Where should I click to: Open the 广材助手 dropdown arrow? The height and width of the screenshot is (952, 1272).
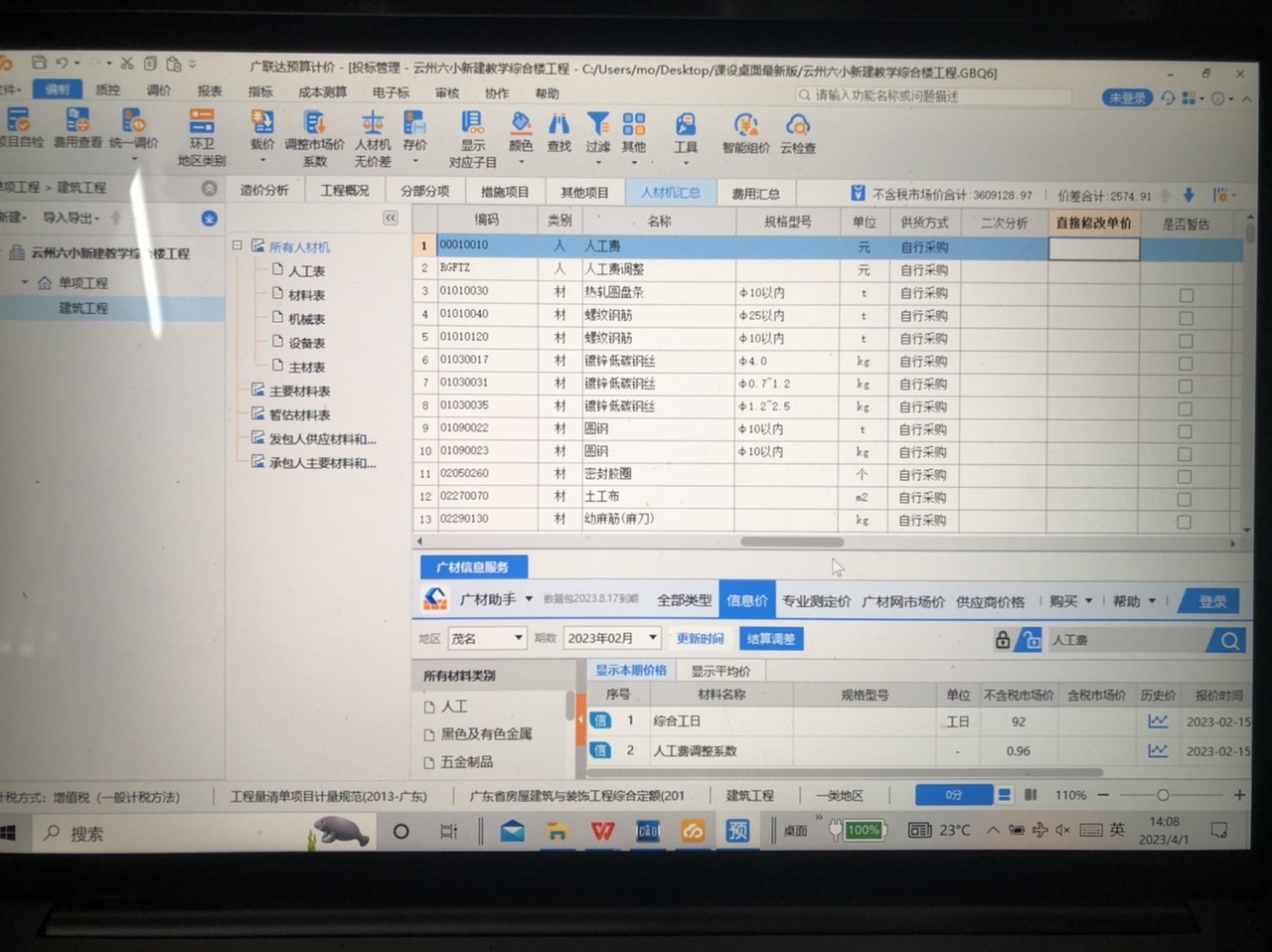point(529,599)
